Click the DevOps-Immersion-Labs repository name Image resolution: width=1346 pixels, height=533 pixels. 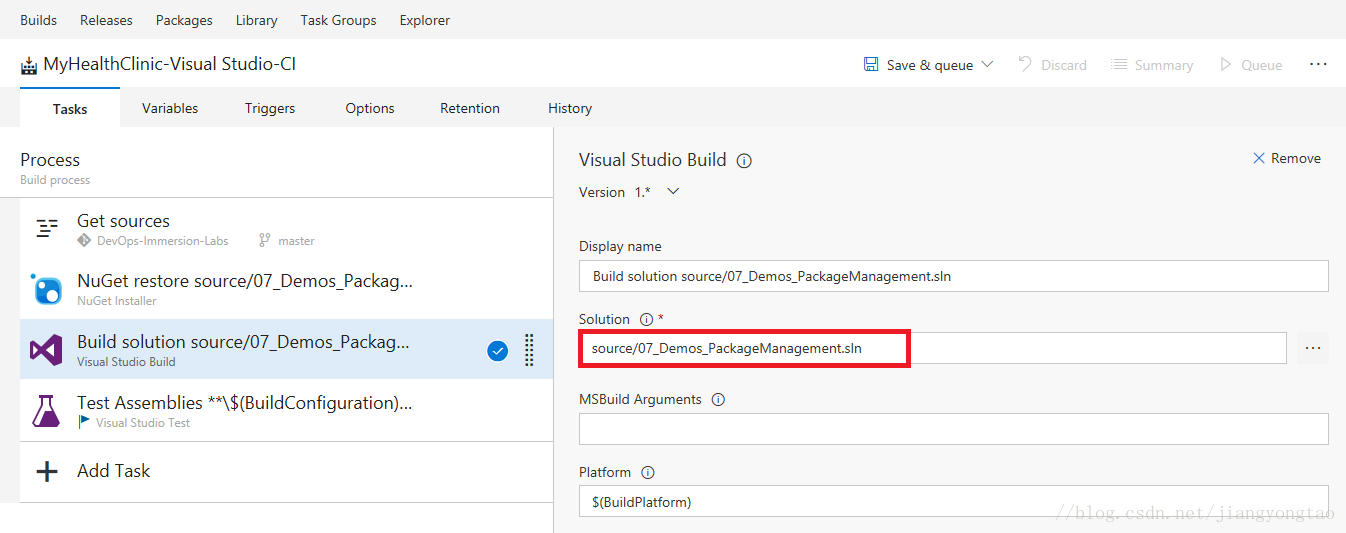pos(163,240)
